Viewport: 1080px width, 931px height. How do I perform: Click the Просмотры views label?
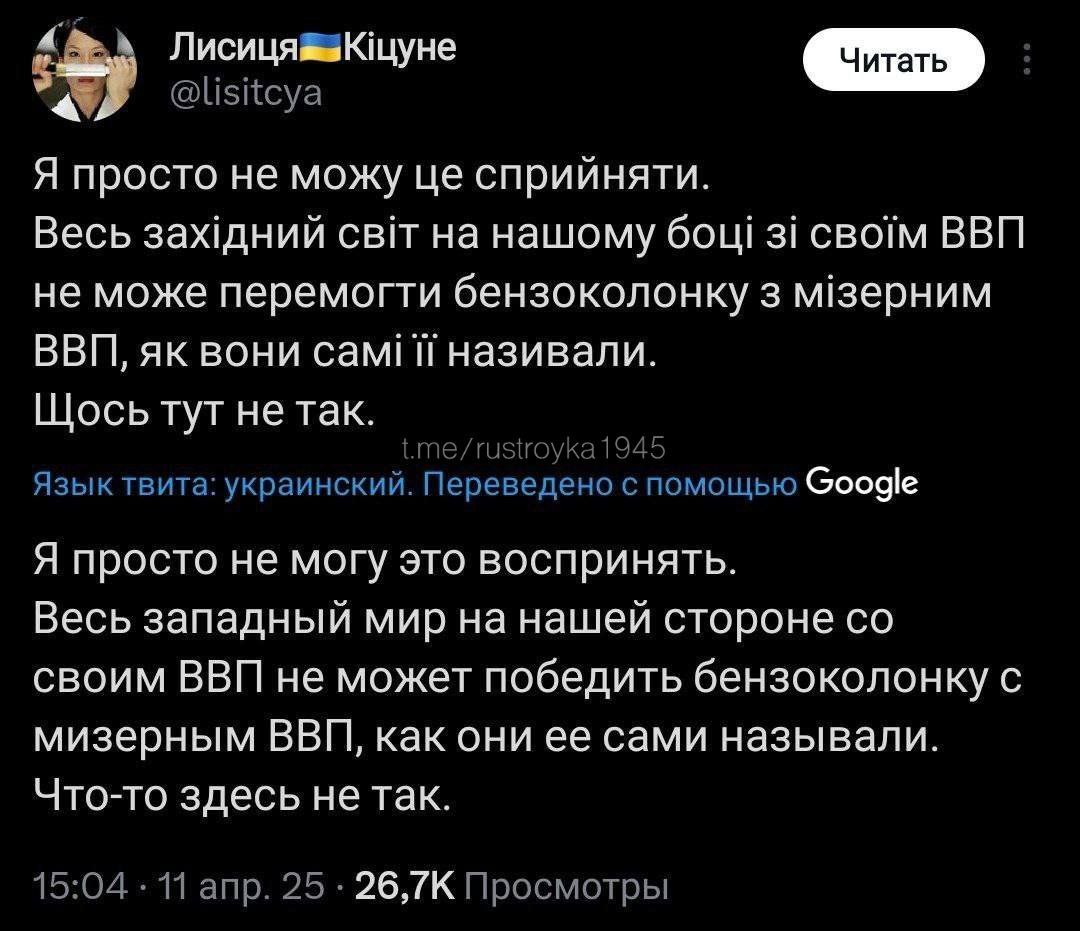pyautogui.click(x=568, y=884)
